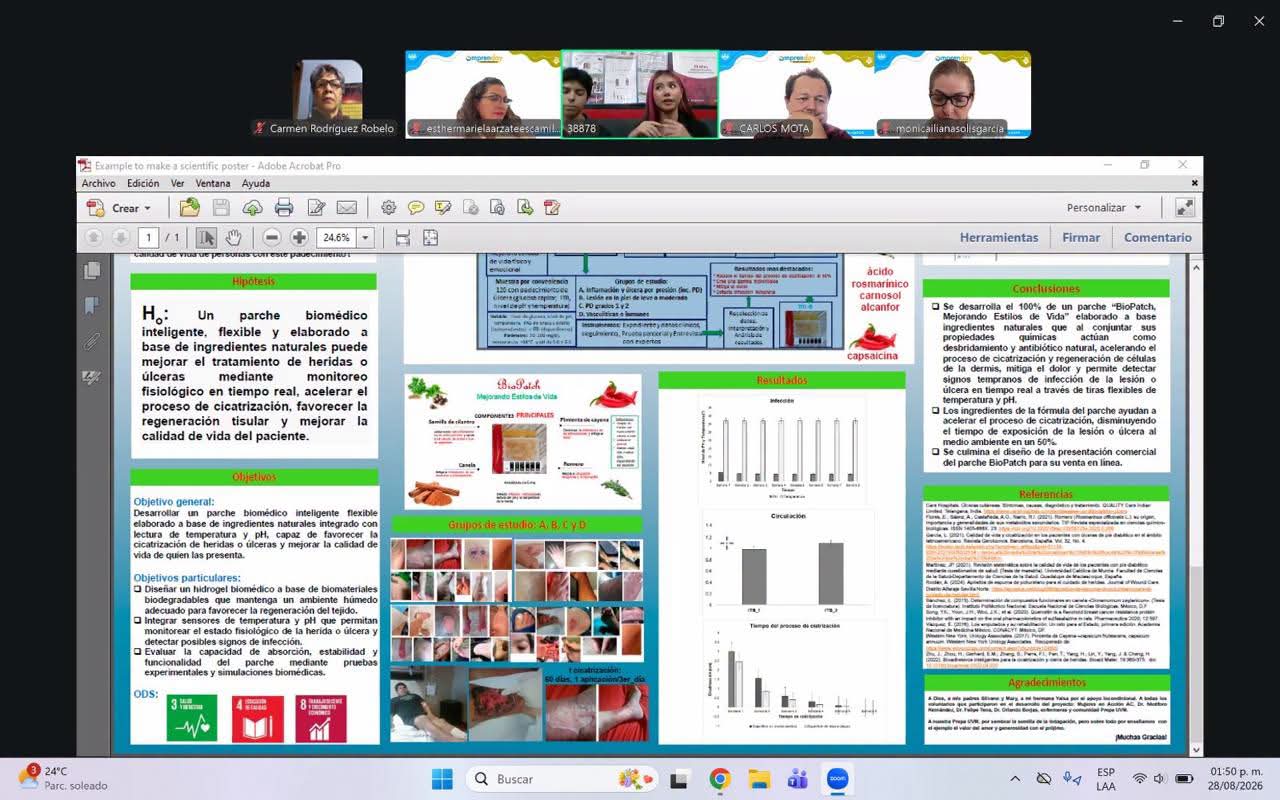
Task: Open Google Chrome from the taskbar
Action: click(720, 779)
